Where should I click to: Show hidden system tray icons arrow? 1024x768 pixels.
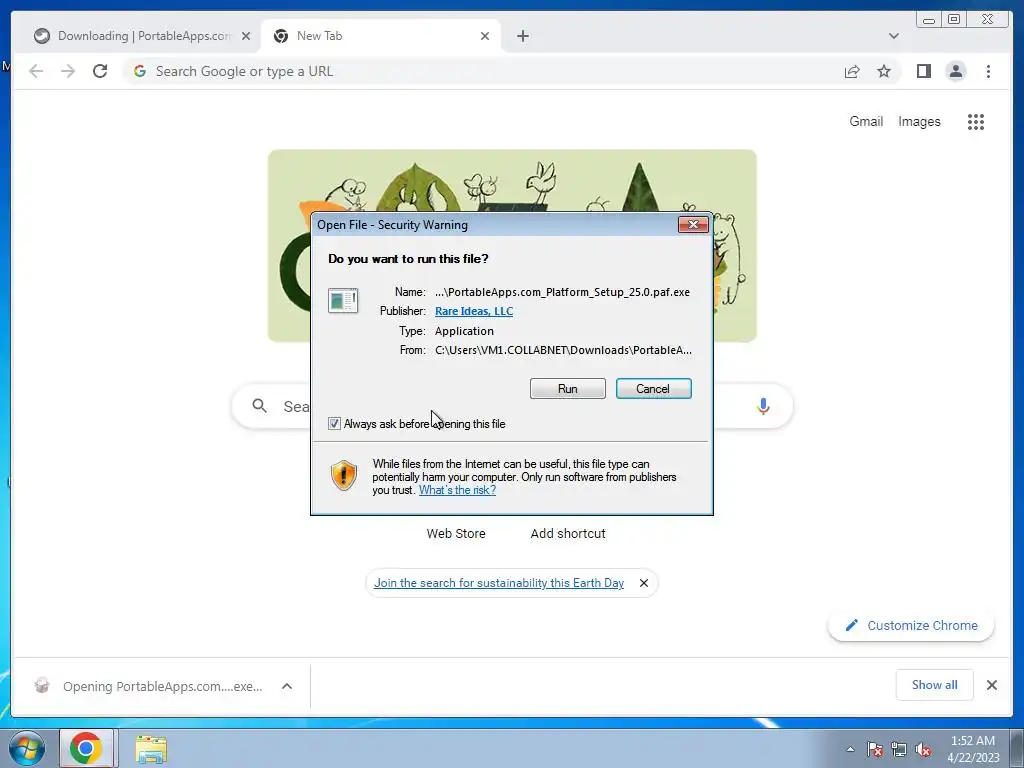tap(850, 749)
